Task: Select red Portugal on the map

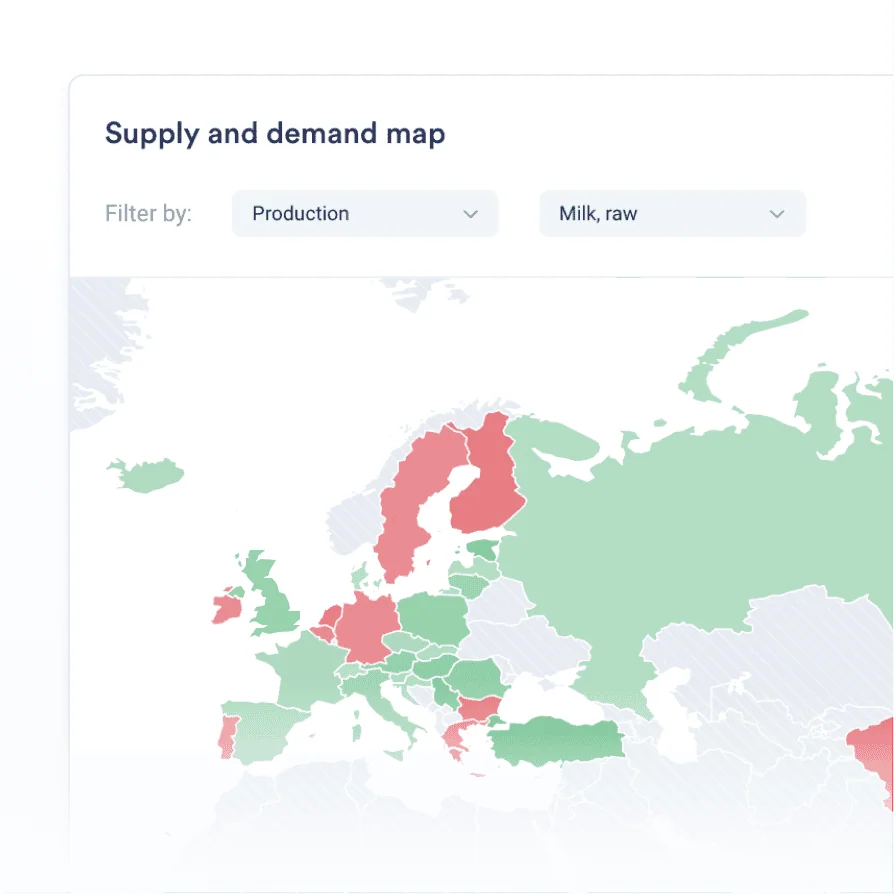Action: 228,738
